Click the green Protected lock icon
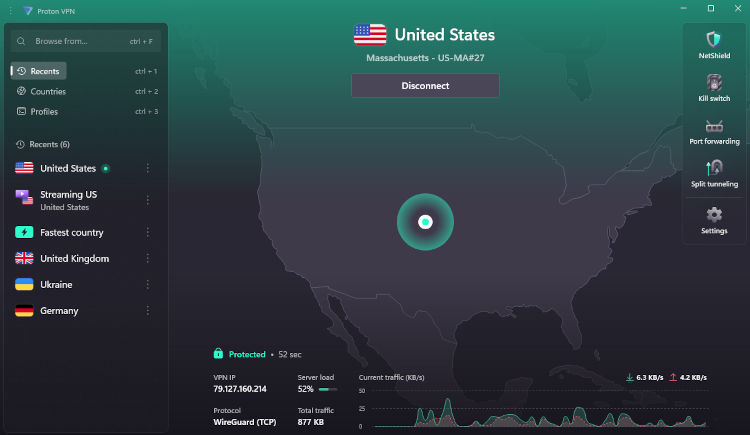 [x=218, y=354]
